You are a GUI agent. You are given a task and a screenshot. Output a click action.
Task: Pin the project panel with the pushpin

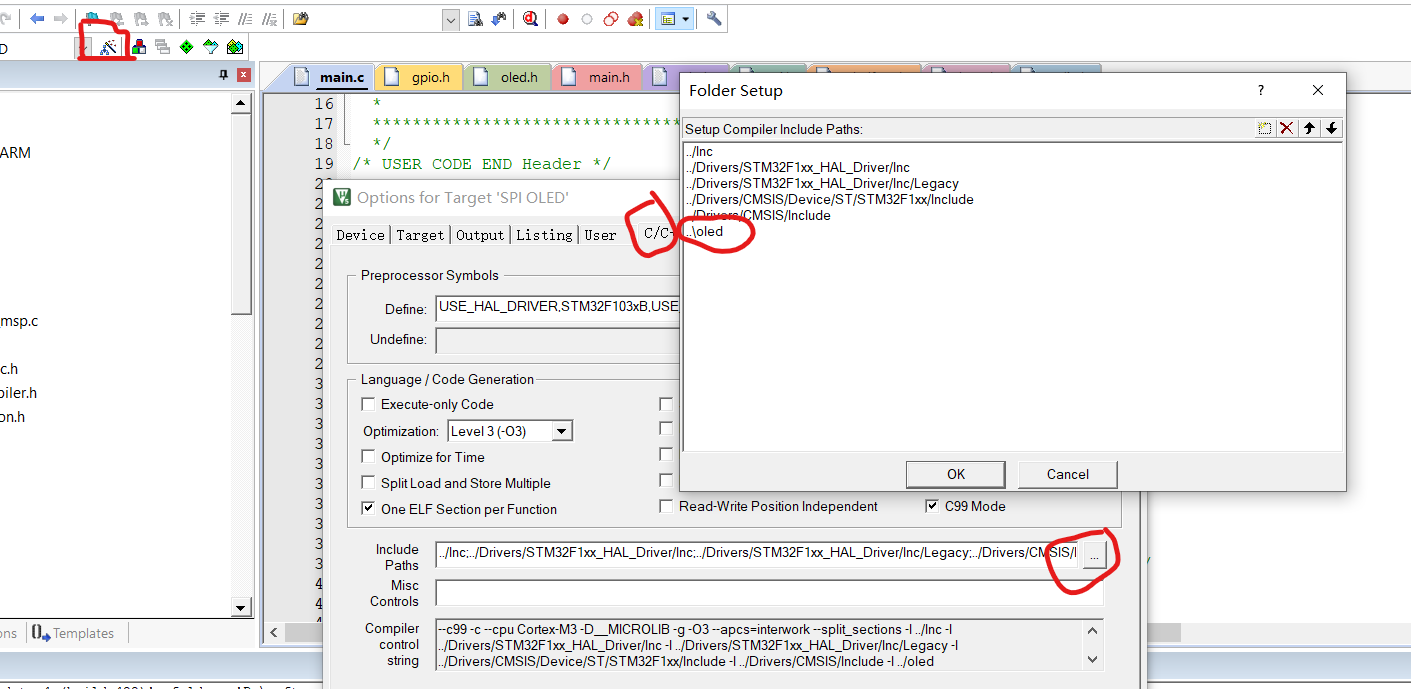224,75
